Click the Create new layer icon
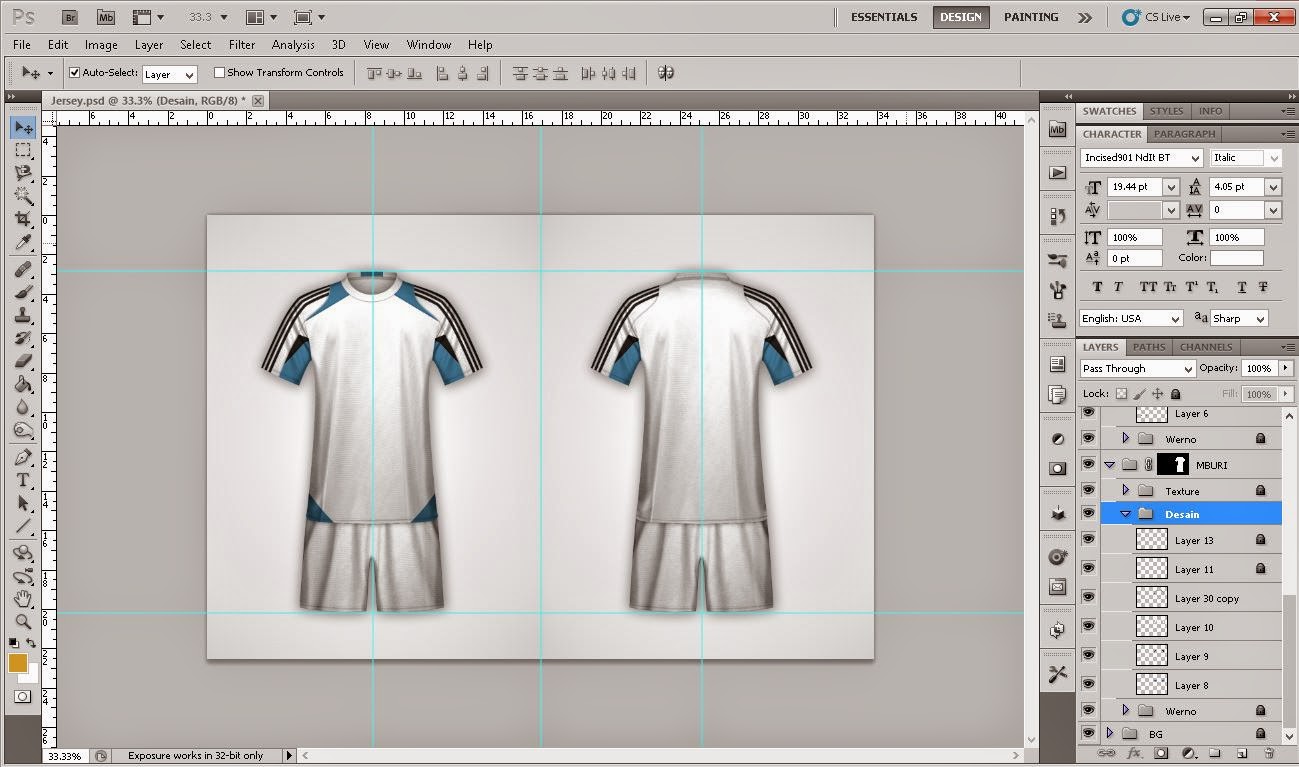 coord(1242,753)
